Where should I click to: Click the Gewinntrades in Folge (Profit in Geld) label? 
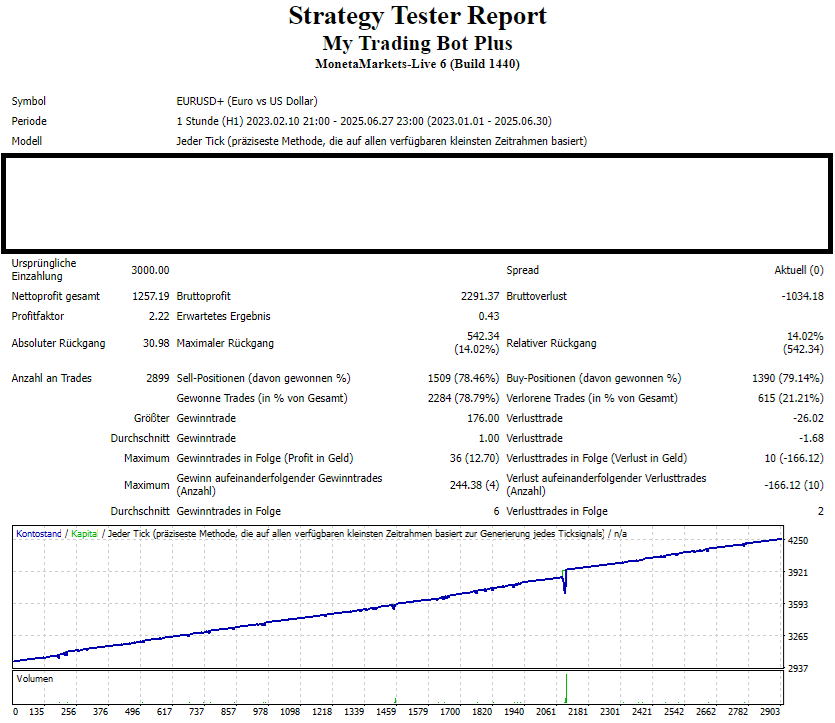pyautogui.click(x=265, y=458)
